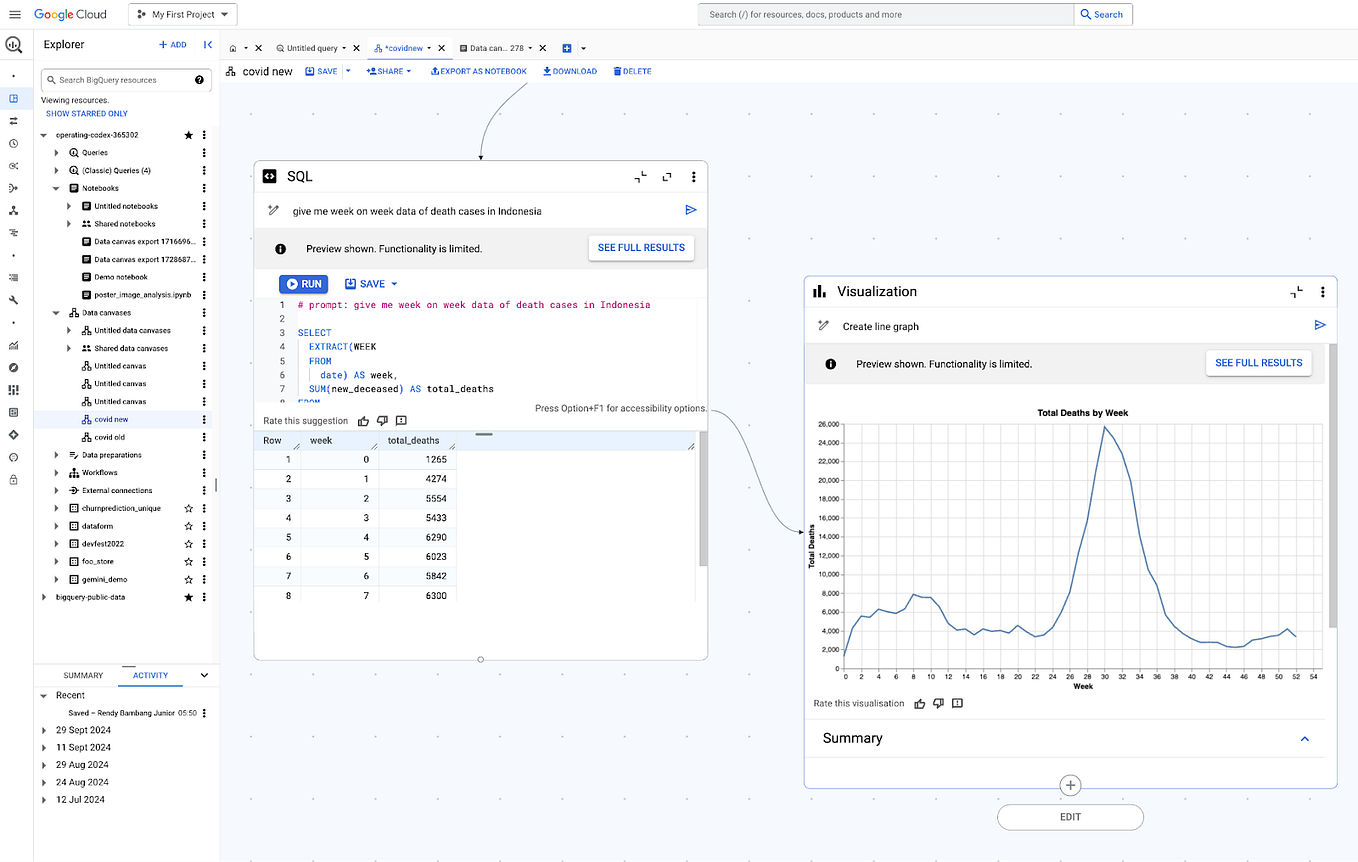Add a new tab with the plus icon

(x=569, y=47)
